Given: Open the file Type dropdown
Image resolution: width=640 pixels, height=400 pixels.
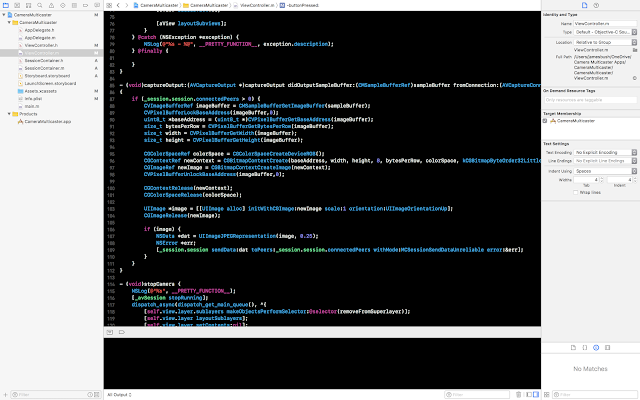Looking at the screenshot, I should pyautogui.click(x=606, y=32).
